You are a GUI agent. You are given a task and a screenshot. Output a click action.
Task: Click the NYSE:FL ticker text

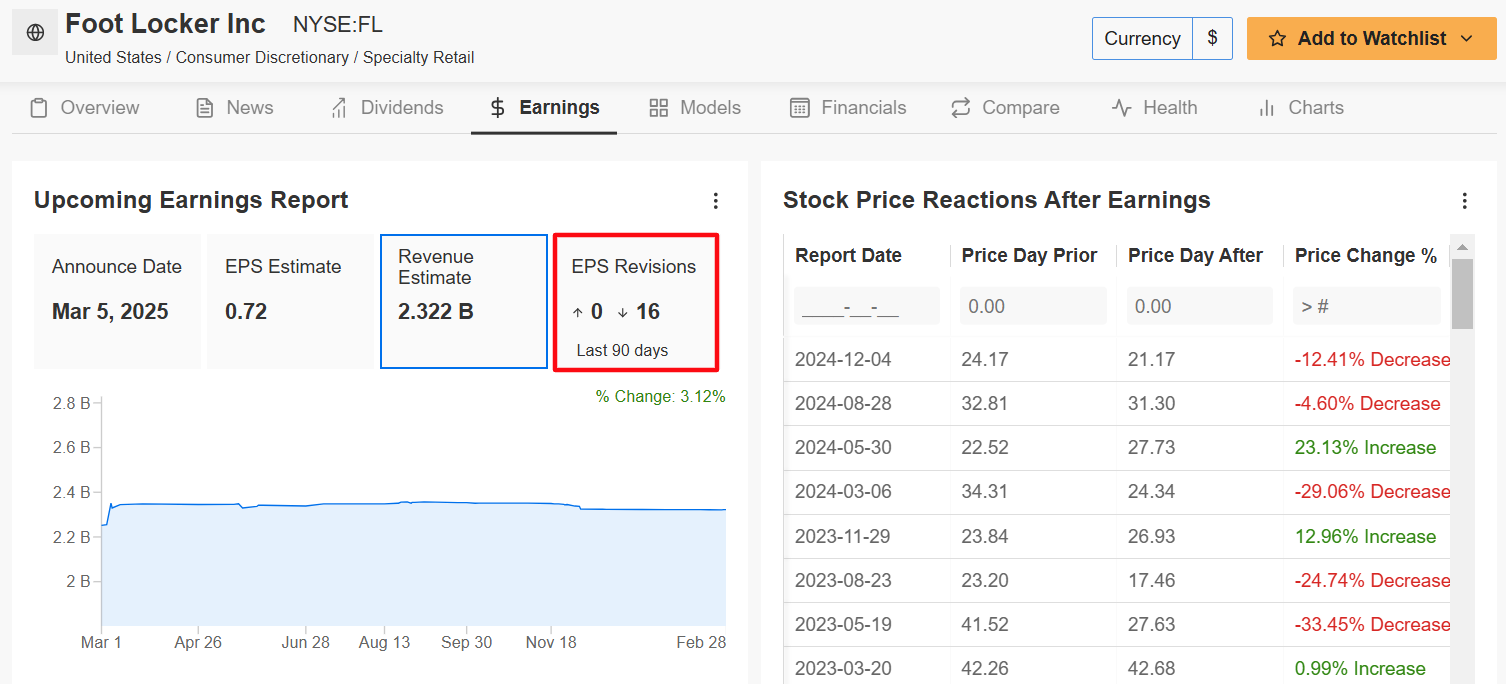[x=338, y=25]
